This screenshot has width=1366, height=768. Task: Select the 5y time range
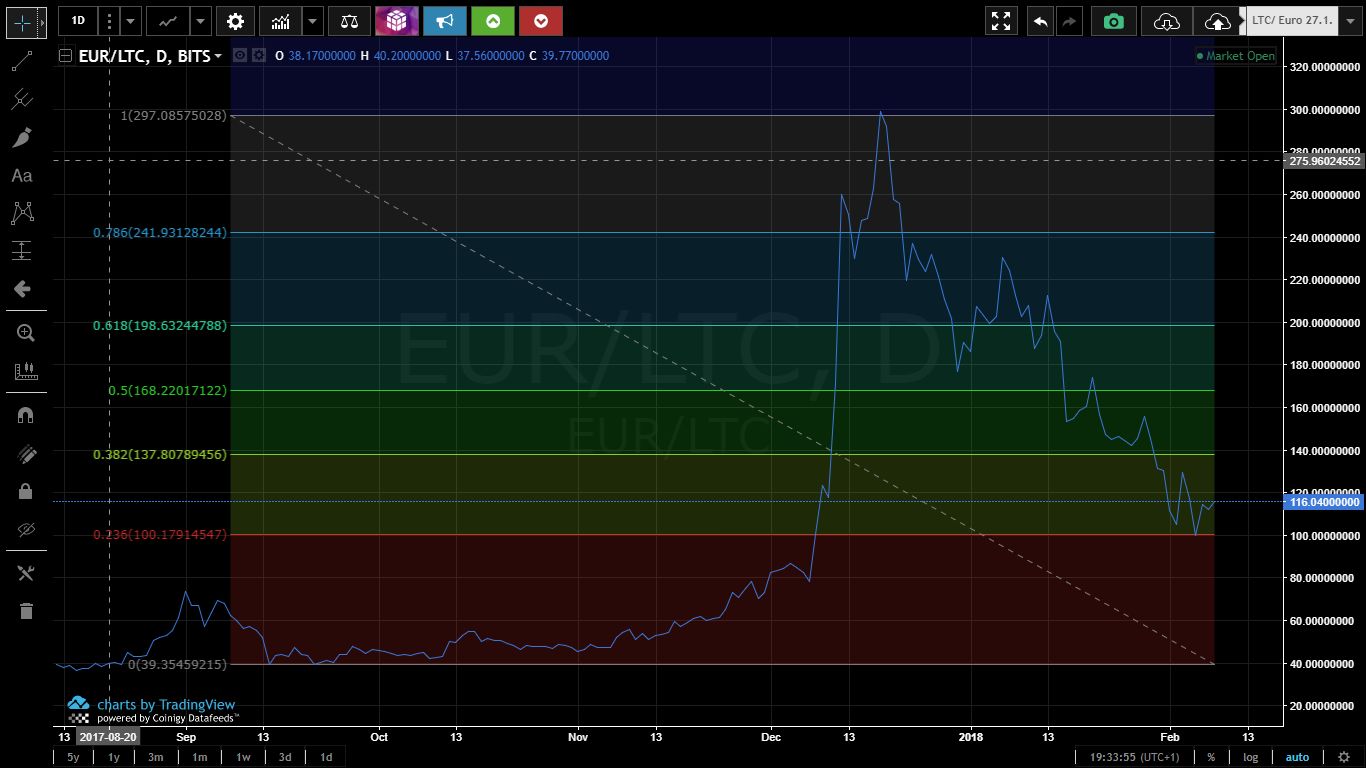click(73, 757)
